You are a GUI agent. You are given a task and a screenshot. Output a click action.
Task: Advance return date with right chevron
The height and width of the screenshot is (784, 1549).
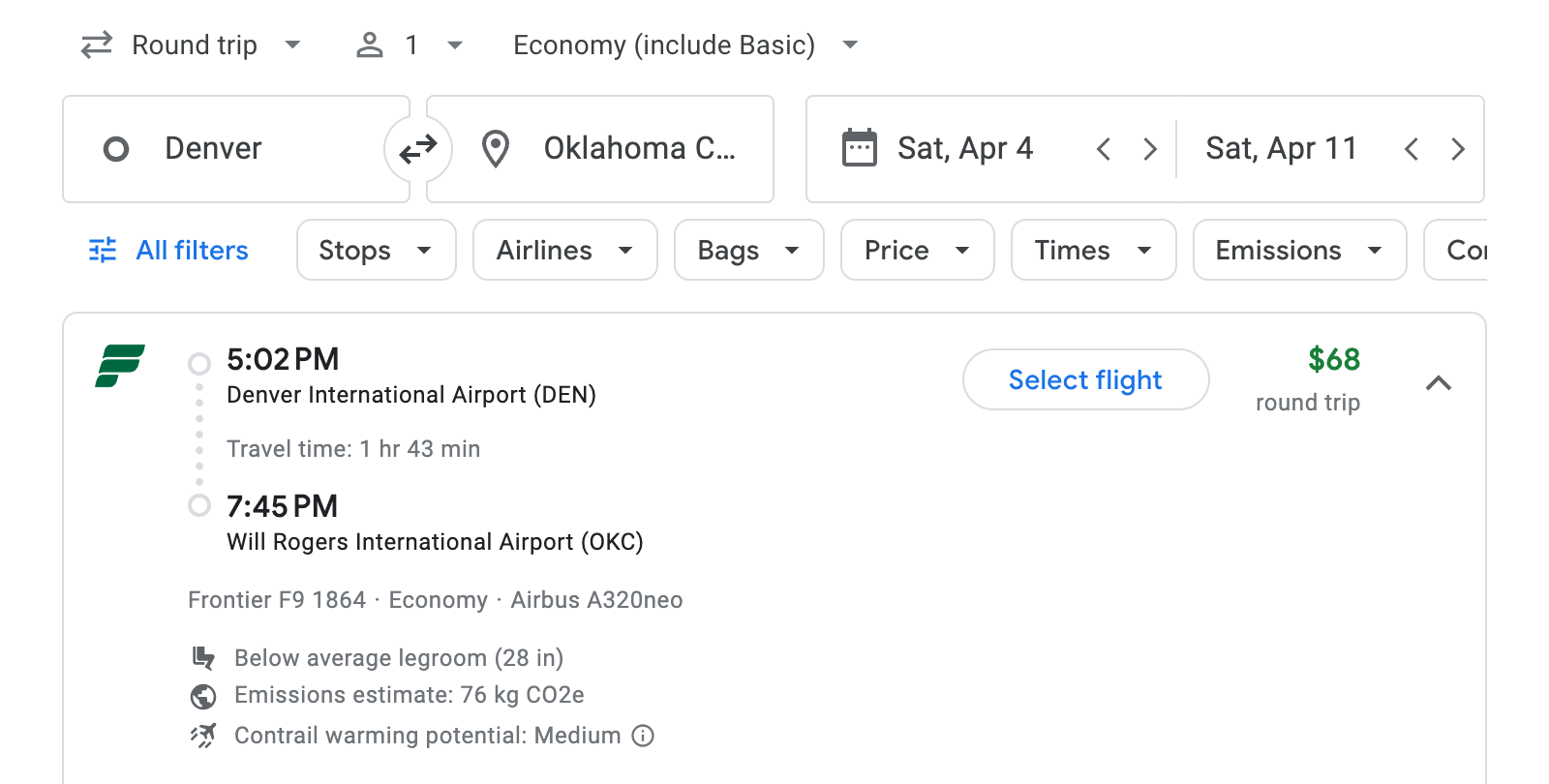(x=1458, y=148)
